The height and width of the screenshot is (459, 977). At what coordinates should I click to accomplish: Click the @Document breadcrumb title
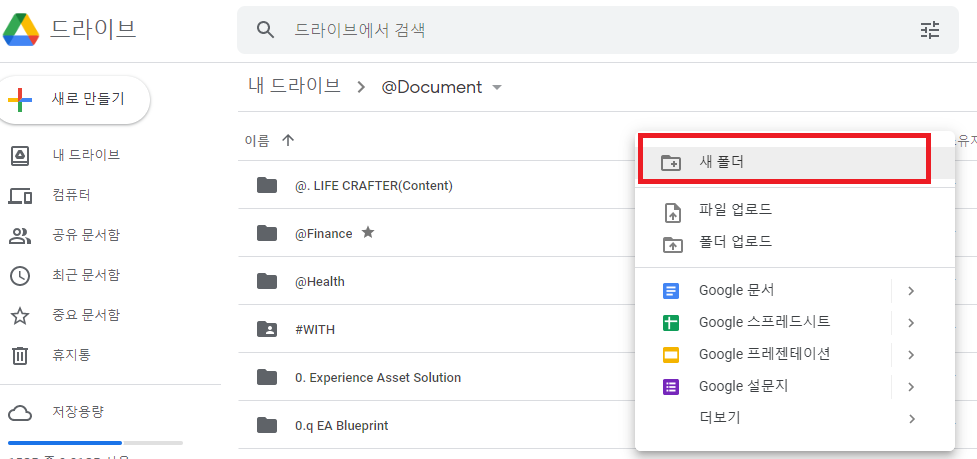click(432, 87)
